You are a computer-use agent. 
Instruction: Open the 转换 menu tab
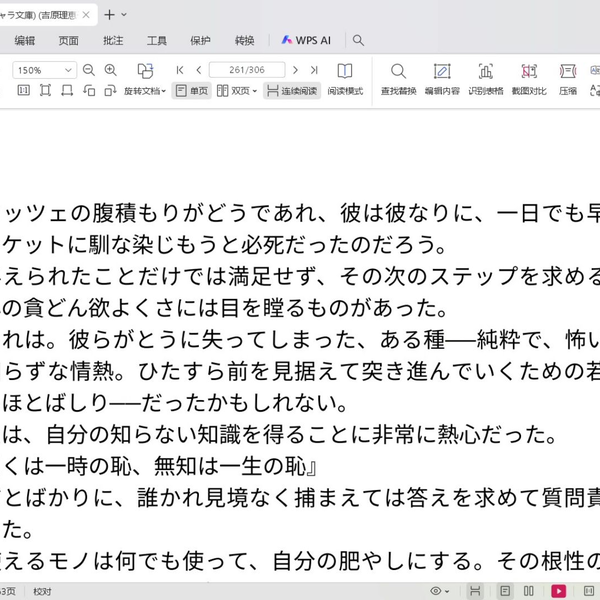pyautogui.click(x=245, y=41)
